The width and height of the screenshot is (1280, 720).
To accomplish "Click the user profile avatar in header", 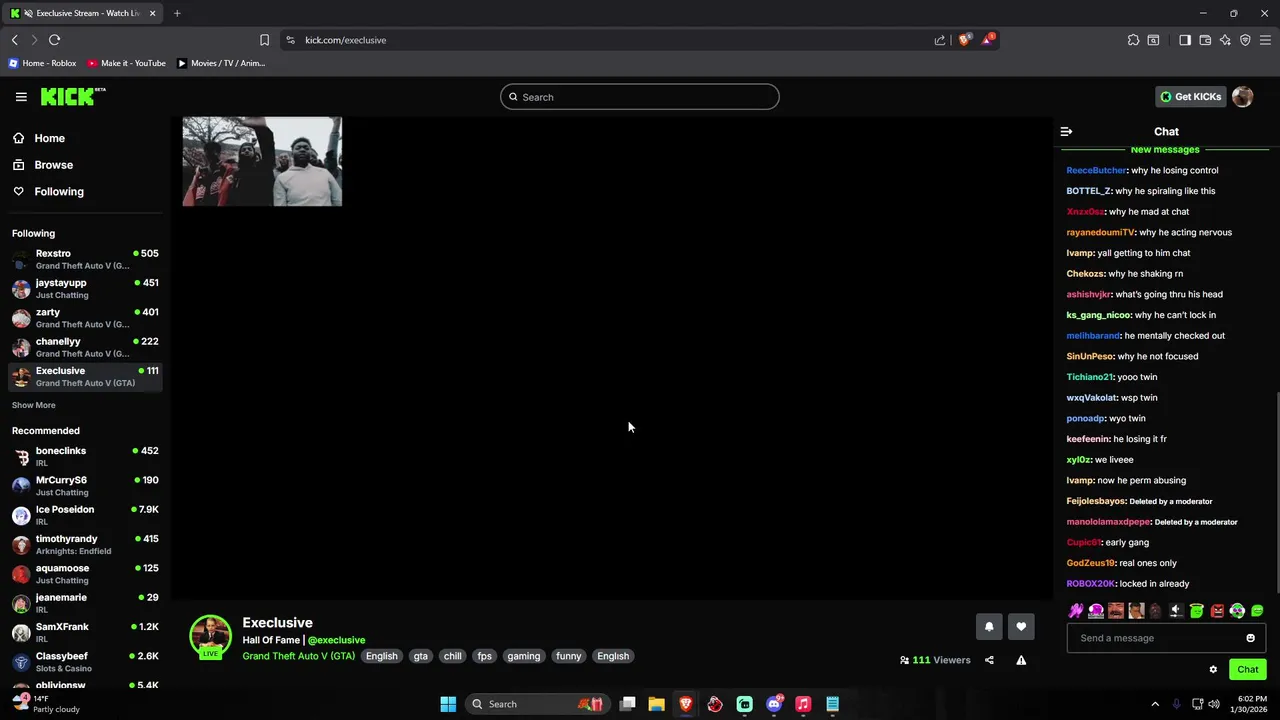I will click(x=1242, y=97).
